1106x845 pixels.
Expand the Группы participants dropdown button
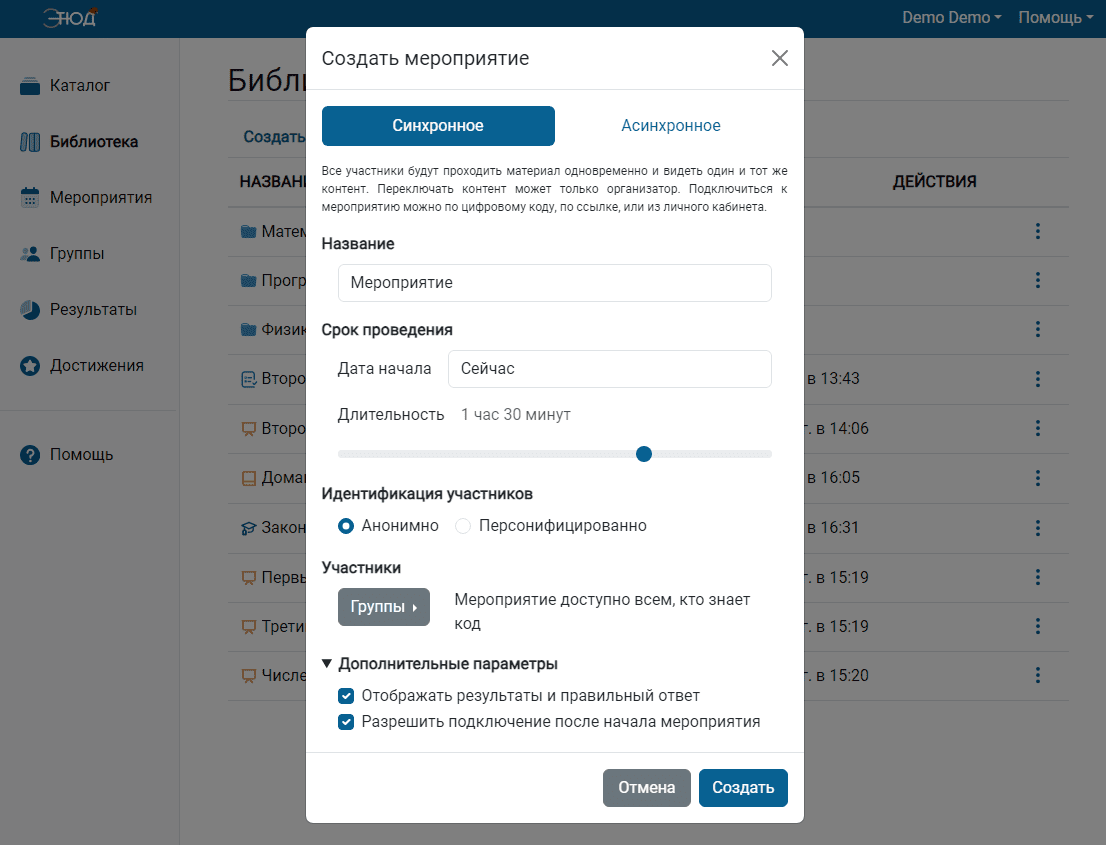pos(384,607)
